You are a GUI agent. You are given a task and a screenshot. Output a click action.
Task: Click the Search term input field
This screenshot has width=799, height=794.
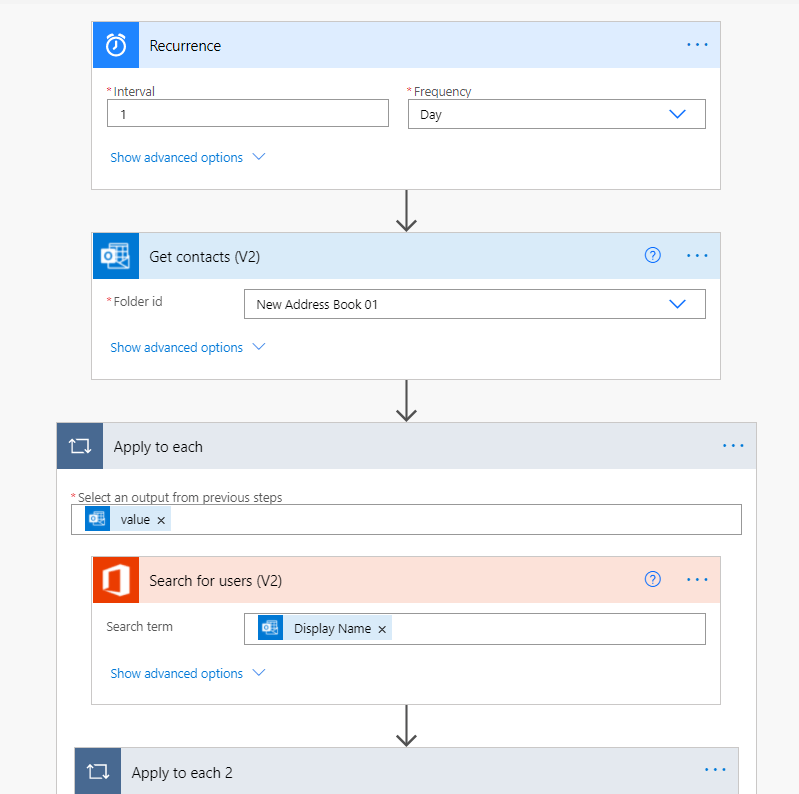coord(475,629)
